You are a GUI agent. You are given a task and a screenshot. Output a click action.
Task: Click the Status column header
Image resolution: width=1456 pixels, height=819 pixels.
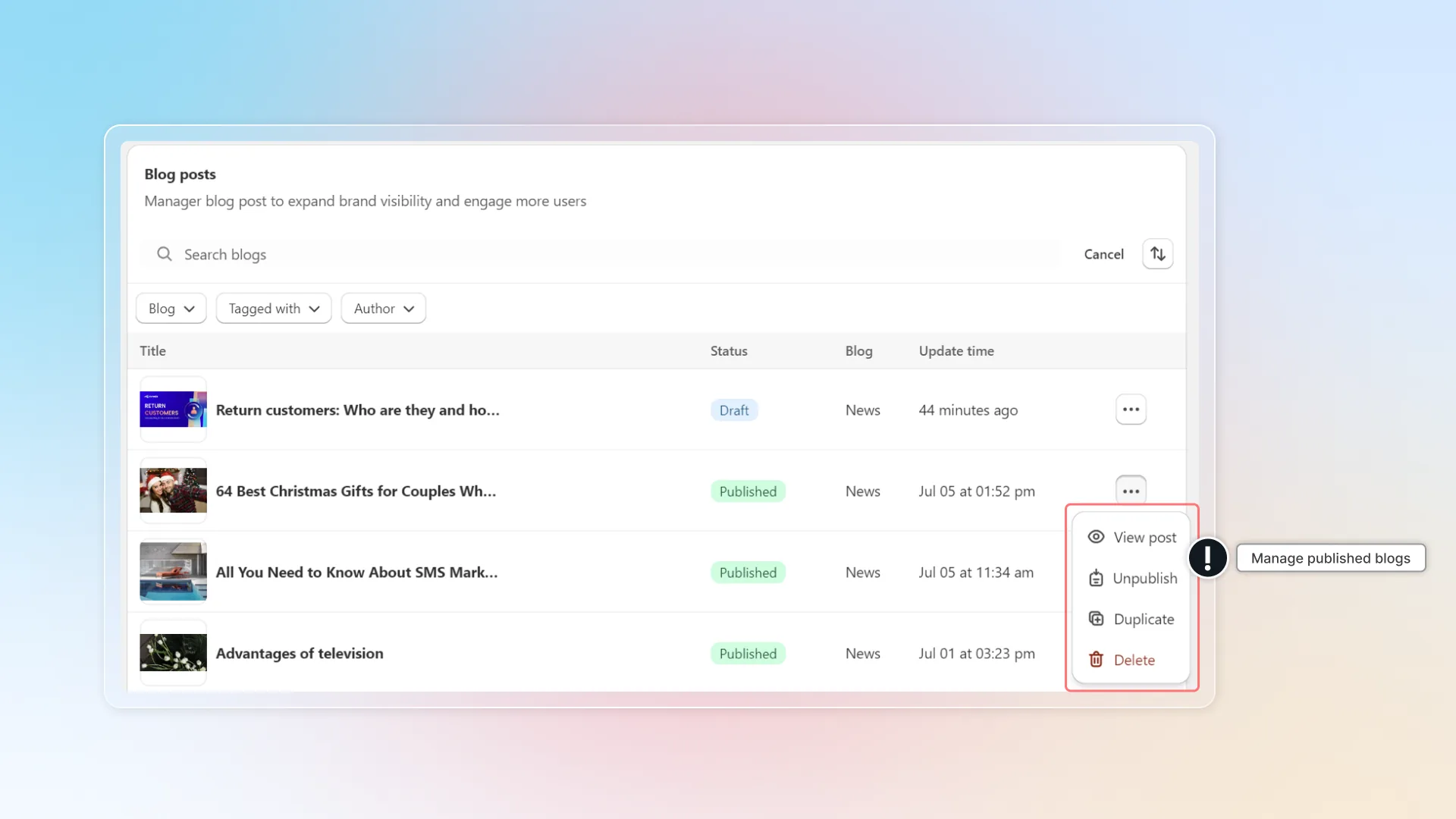[729, 351]
